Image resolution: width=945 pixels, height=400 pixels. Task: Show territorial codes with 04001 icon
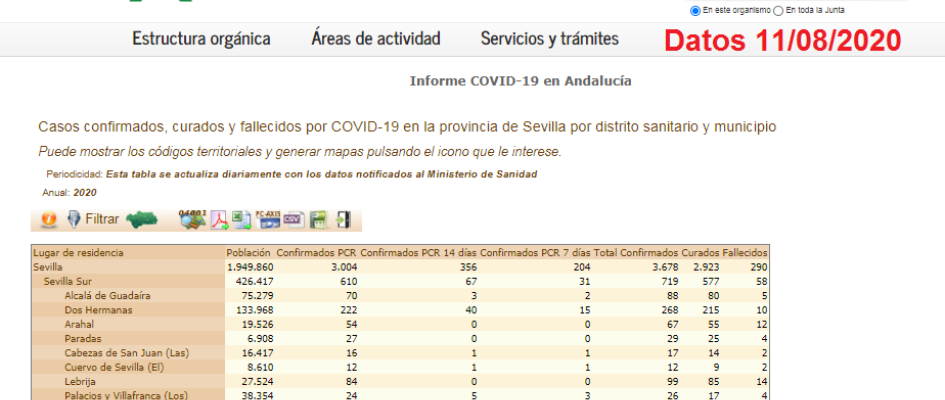click(193, 220)
